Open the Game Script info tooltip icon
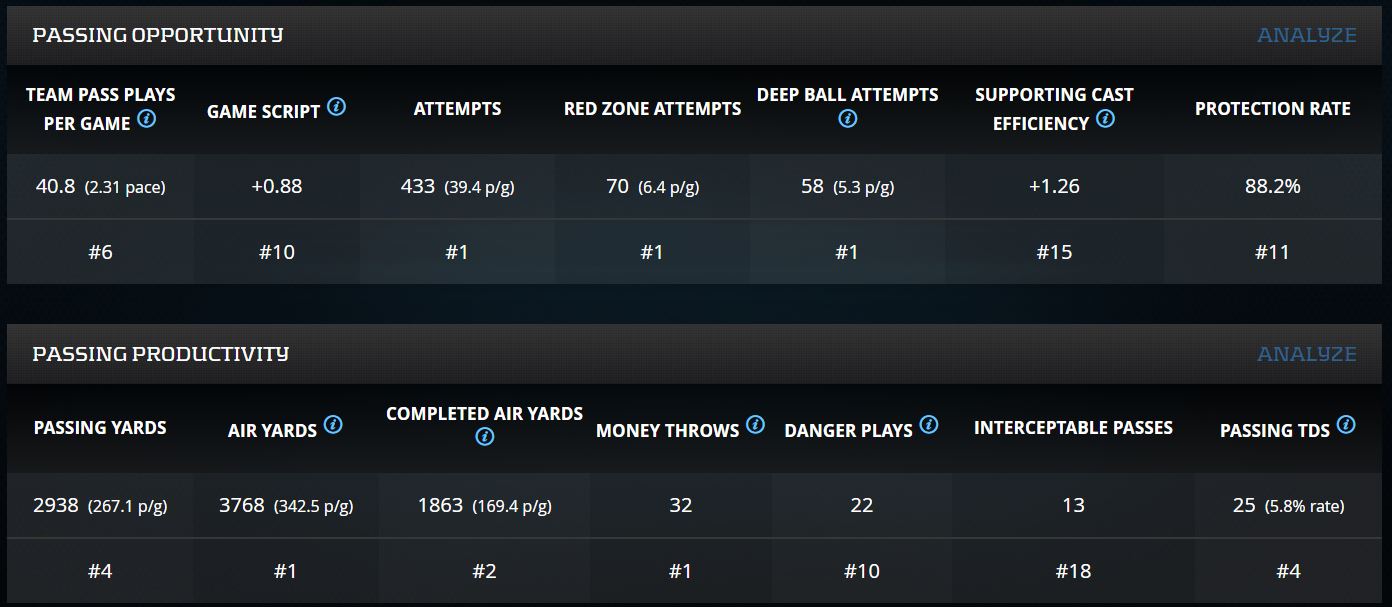The image size is (1392, 607). (x=337, y=107)
